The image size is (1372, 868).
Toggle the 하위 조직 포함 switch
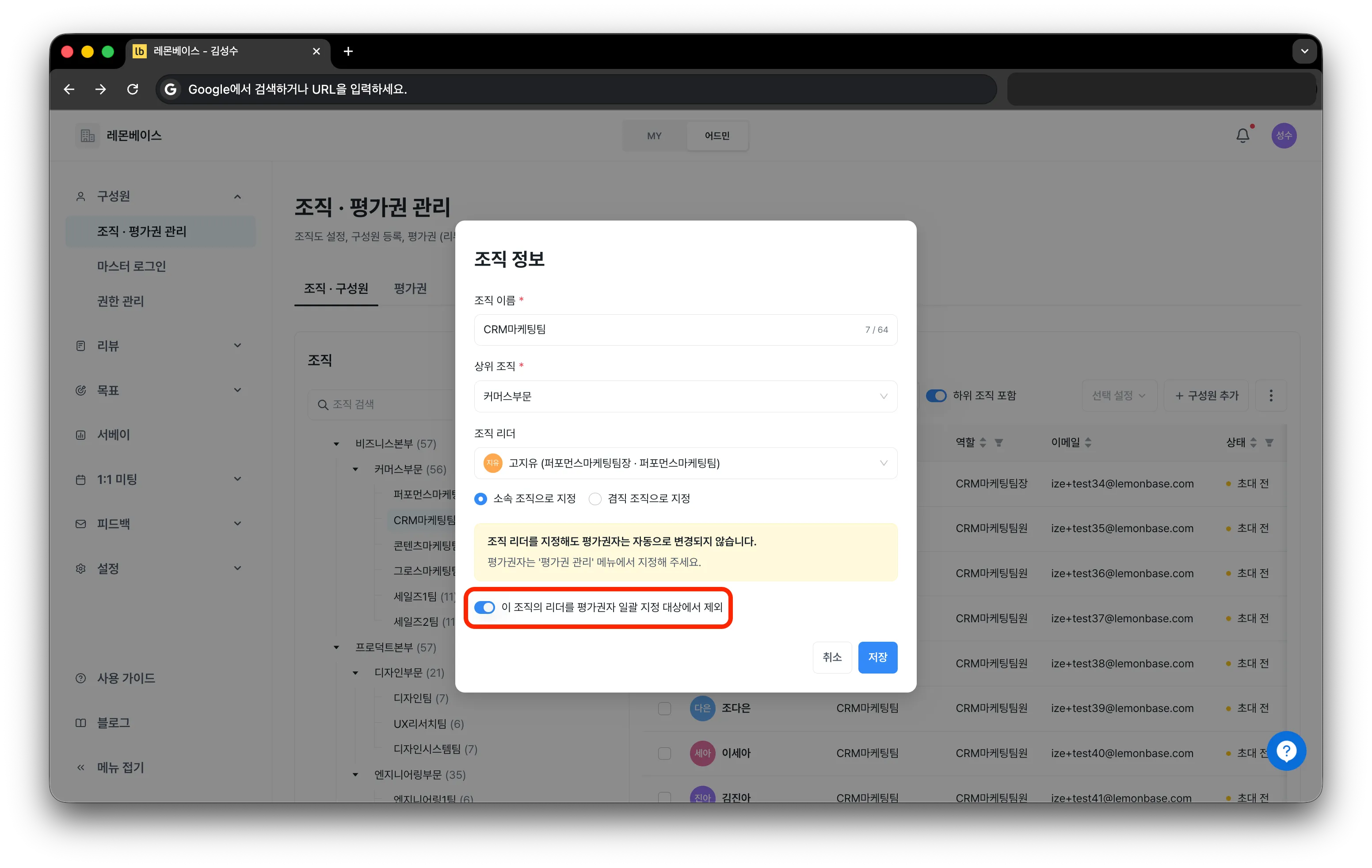(936, 396)
